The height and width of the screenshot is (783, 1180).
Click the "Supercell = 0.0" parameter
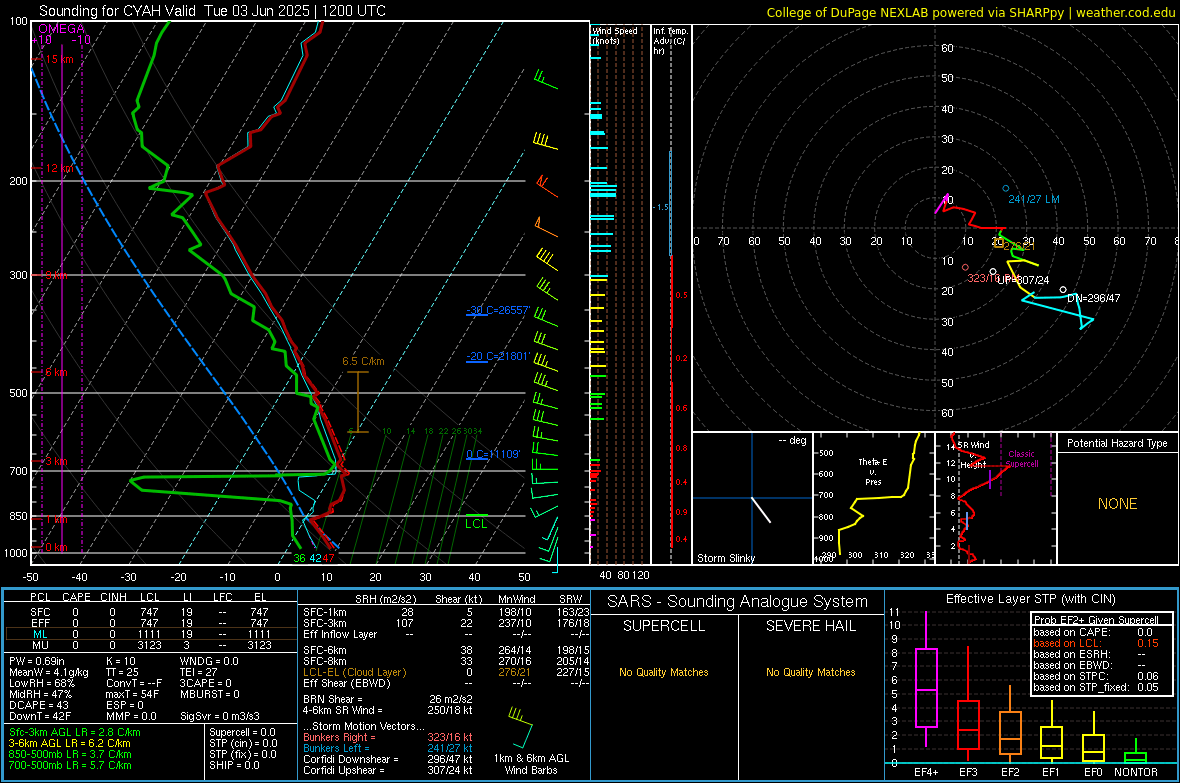(242, 733)
